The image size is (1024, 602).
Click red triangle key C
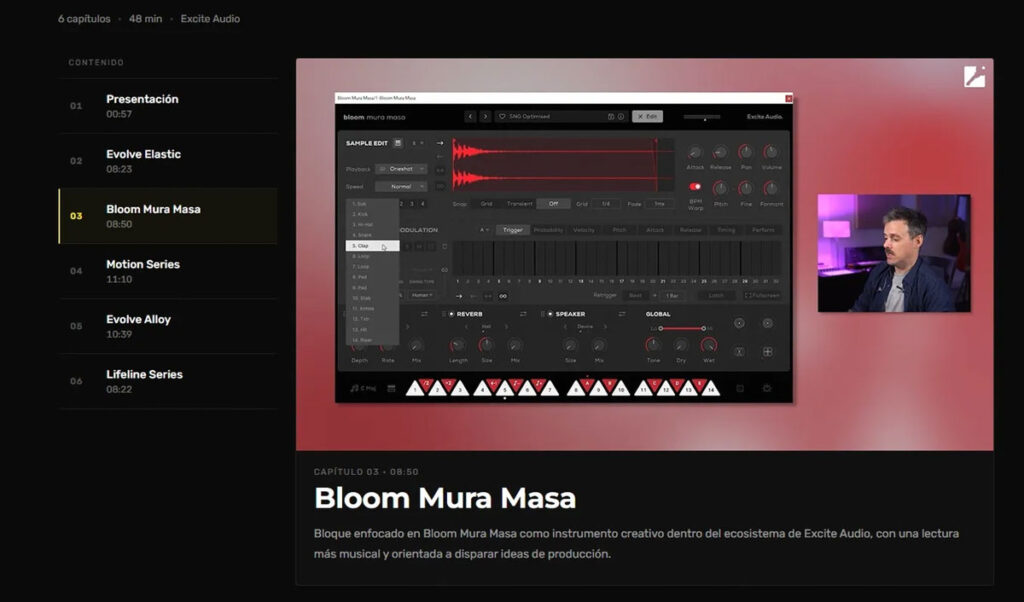pos(654,384)
